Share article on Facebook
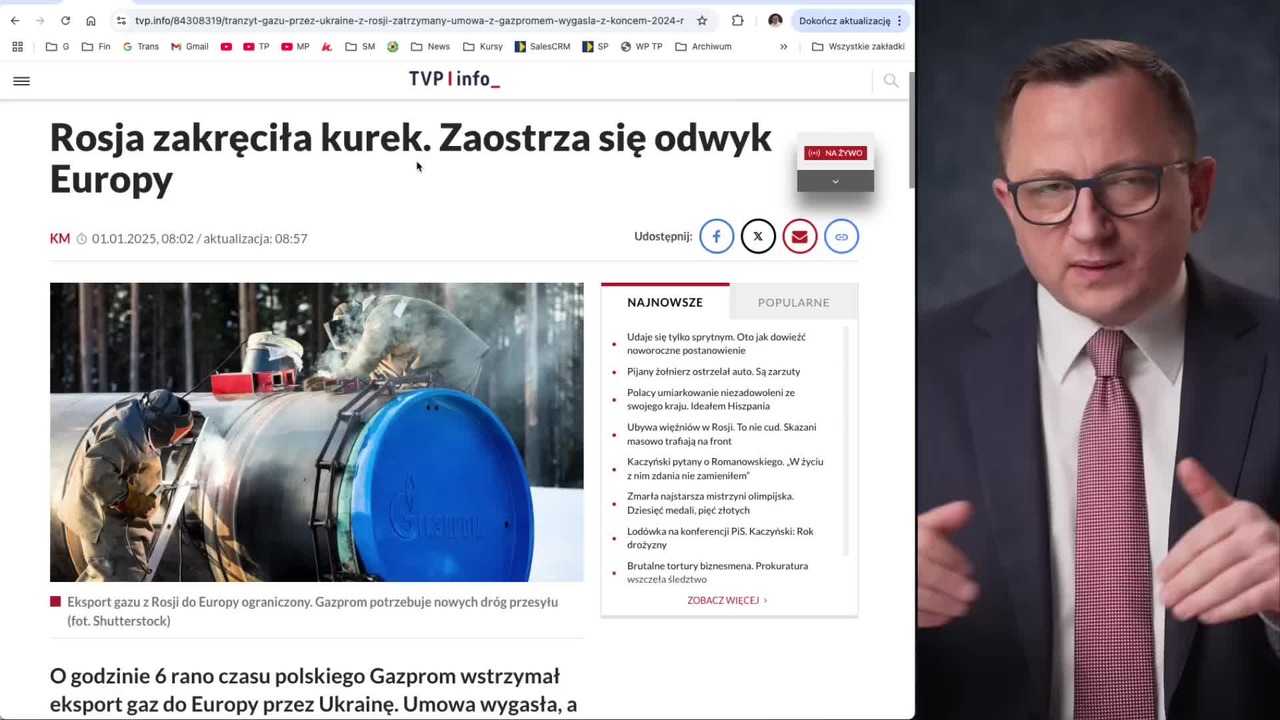 716,237
